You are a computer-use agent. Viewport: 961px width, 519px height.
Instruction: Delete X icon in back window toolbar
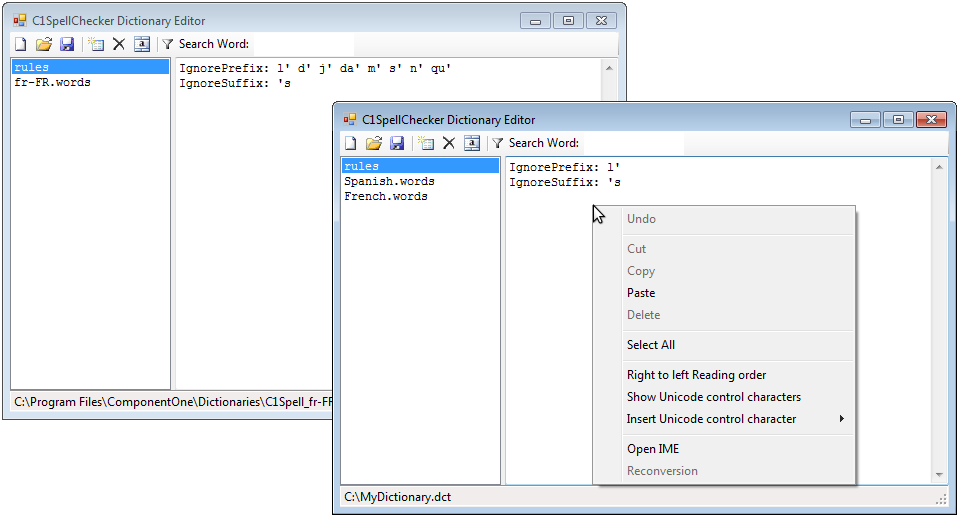119,44
